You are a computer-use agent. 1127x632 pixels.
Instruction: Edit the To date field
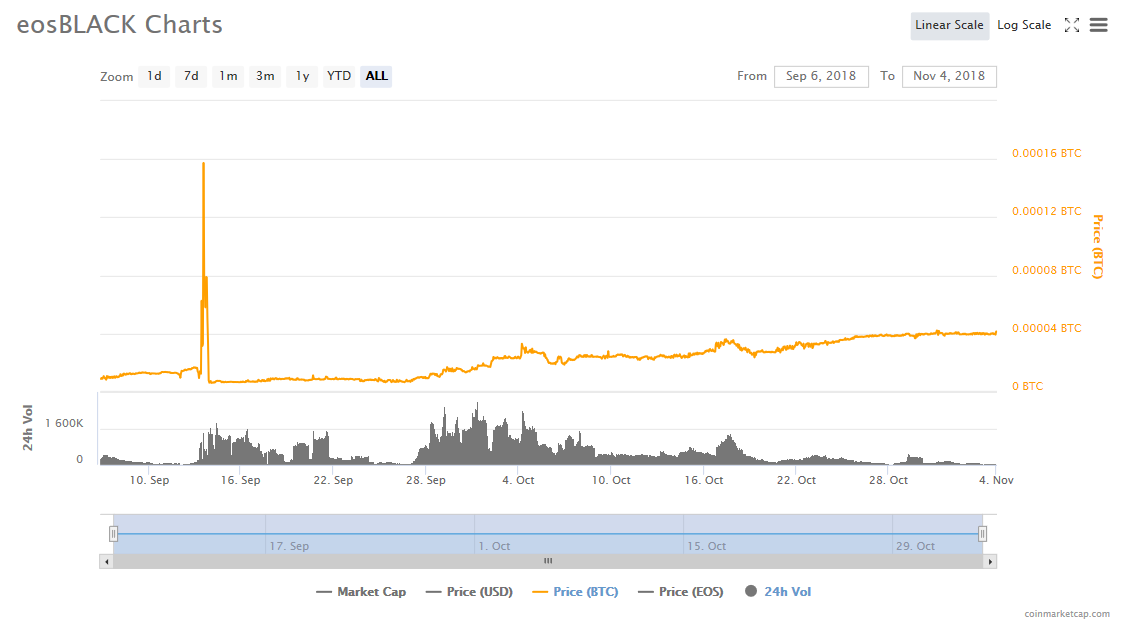(949, 76)
